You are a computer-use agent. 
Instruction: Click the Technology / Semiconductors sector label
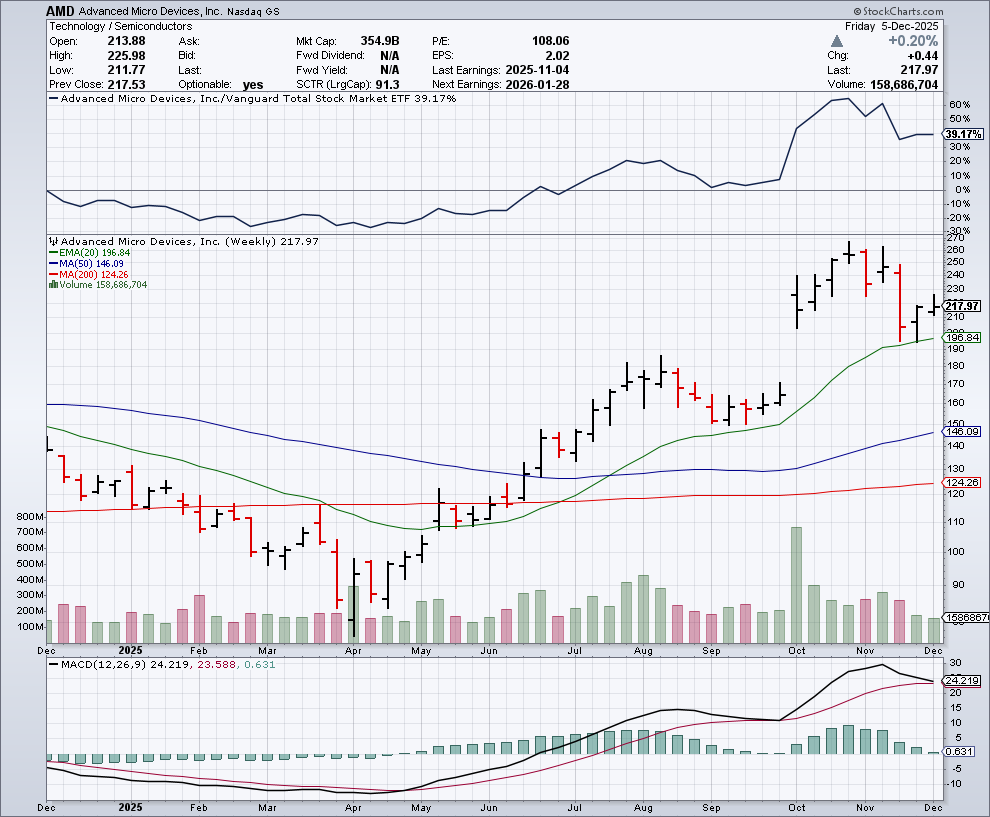[119, 27]
